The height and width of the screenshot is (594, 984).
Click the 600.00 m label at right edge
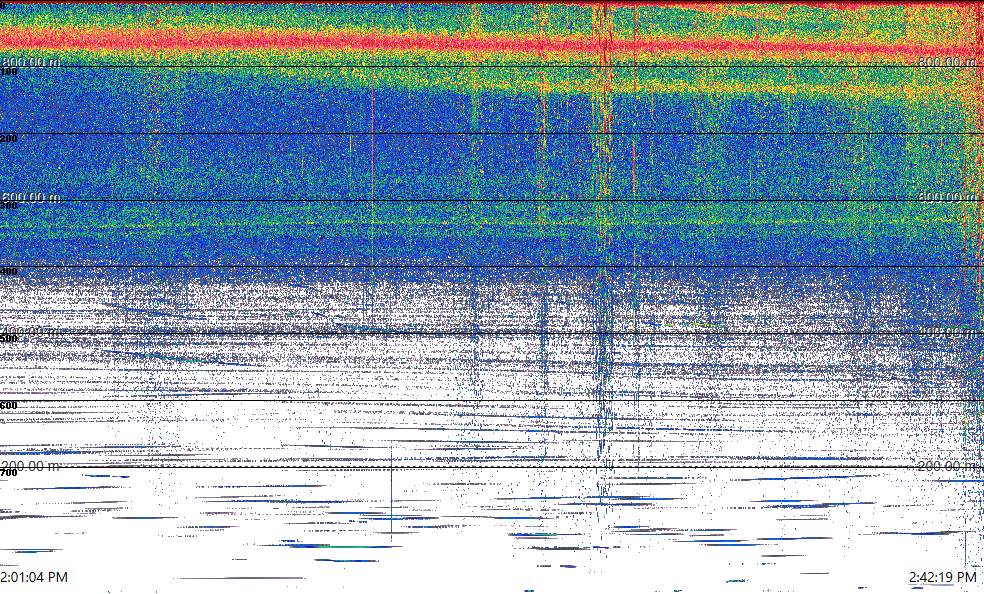[948, 197]
